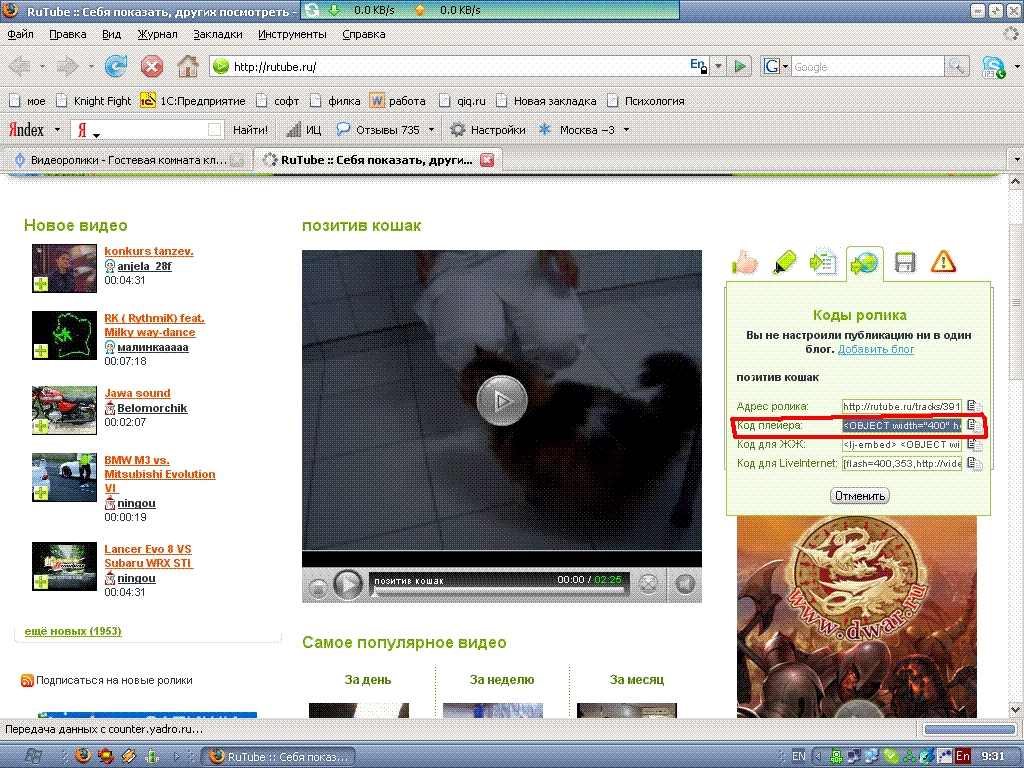Open the 'Файл' menu
This screenshot has height=768, width=1024.
[20, 34]
